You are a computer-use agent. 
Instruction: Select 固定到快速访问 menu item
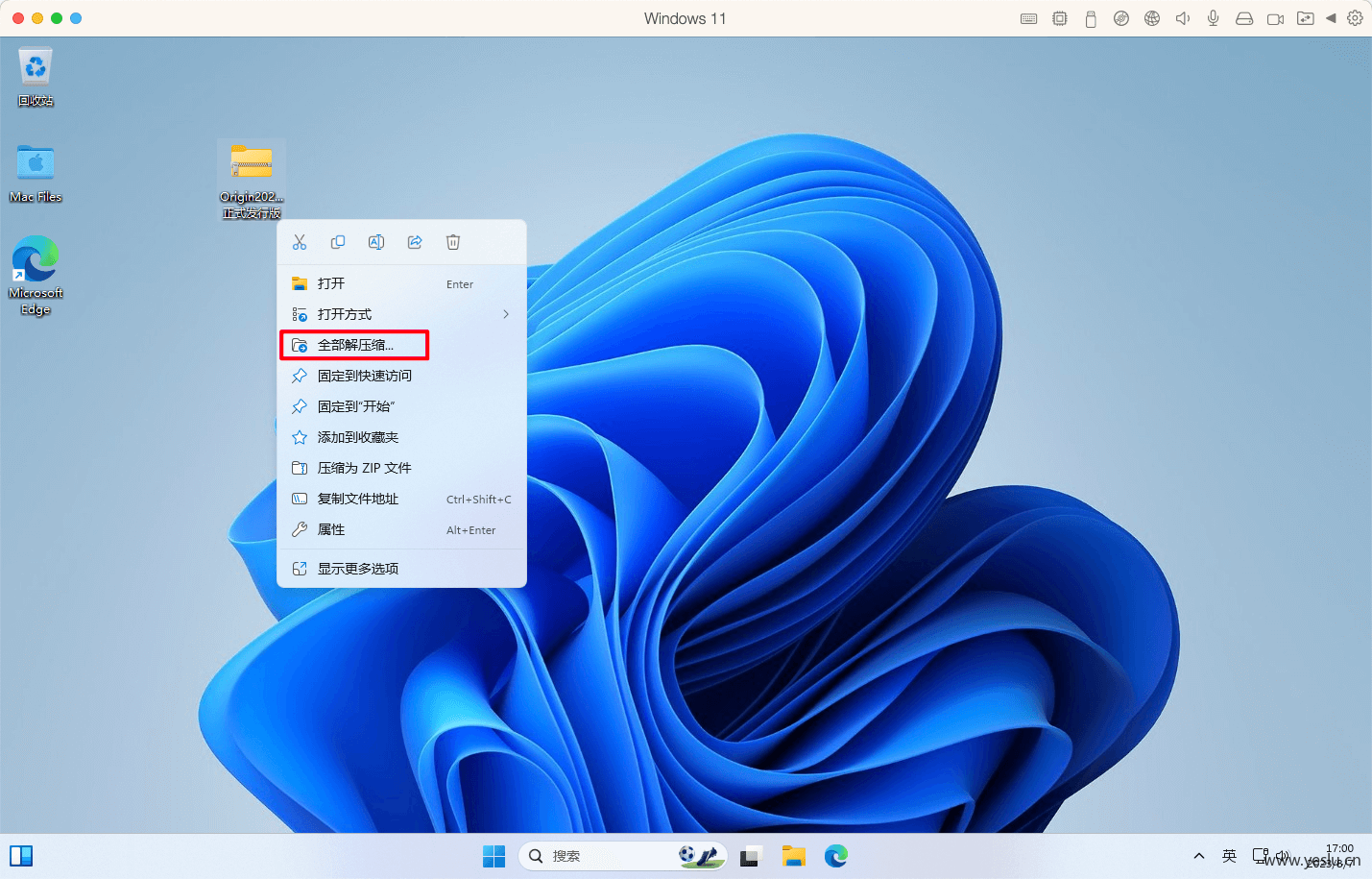[402, 376]
